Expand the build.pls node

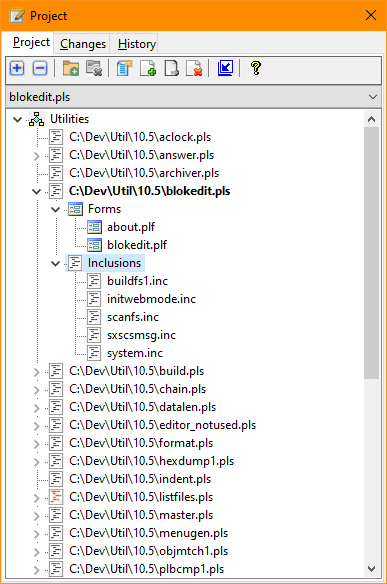click(x=37, y=372)
